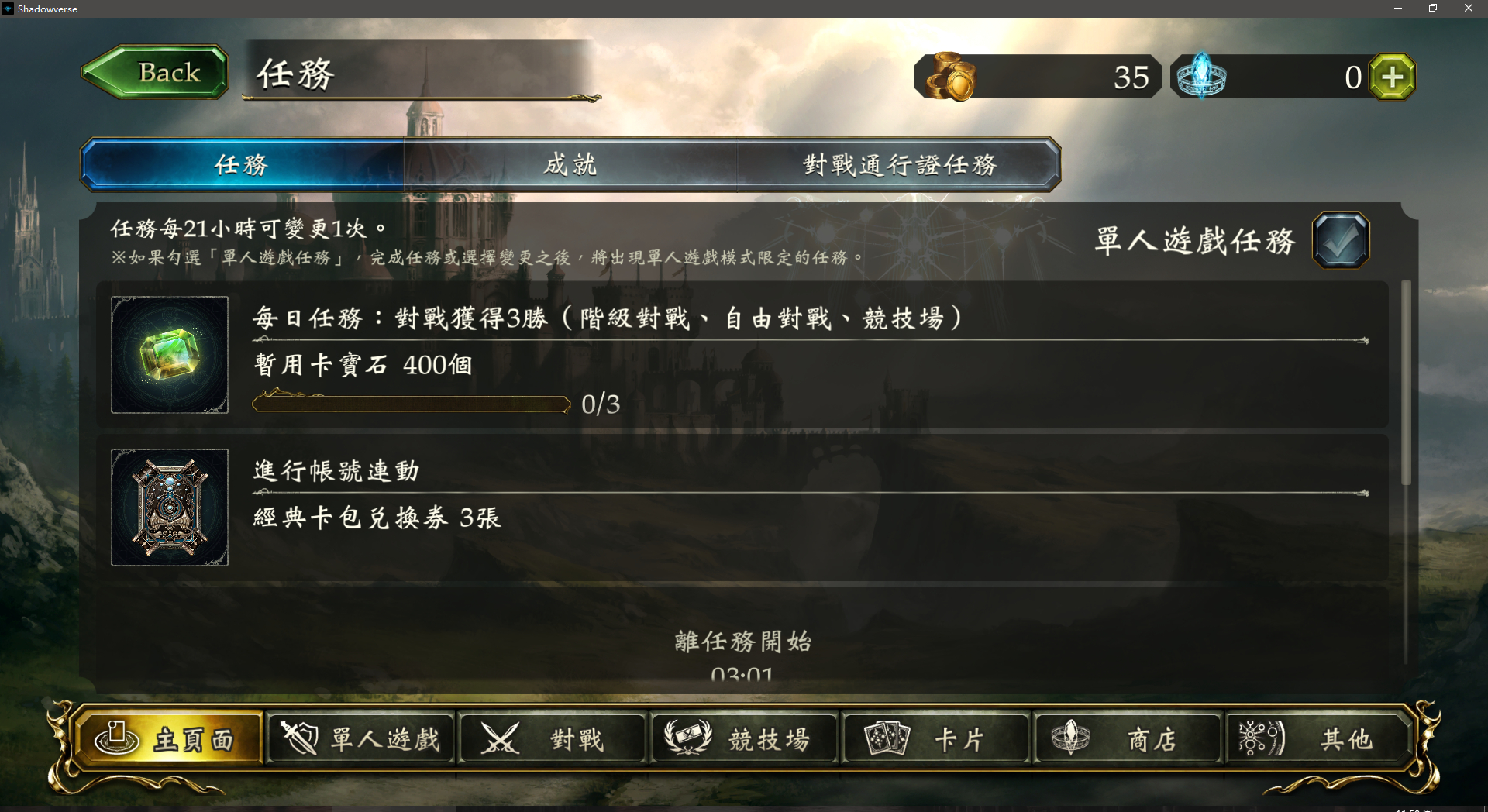The height and width of the screenshot is (812, 1488).
Task: Click the gold coins rupies icon
Action: (x=950, y=76)
